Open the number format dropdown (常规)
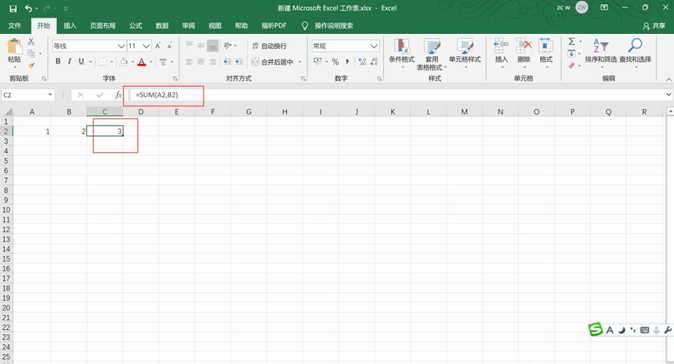 374,46
